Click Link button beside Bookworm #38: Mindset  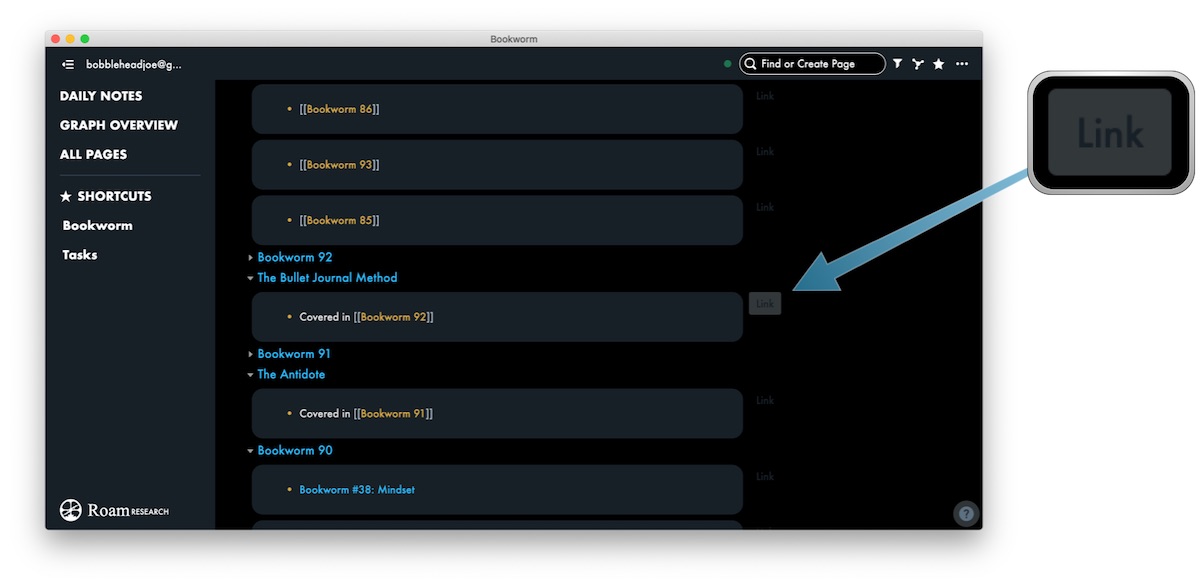[x=765, y=476]
